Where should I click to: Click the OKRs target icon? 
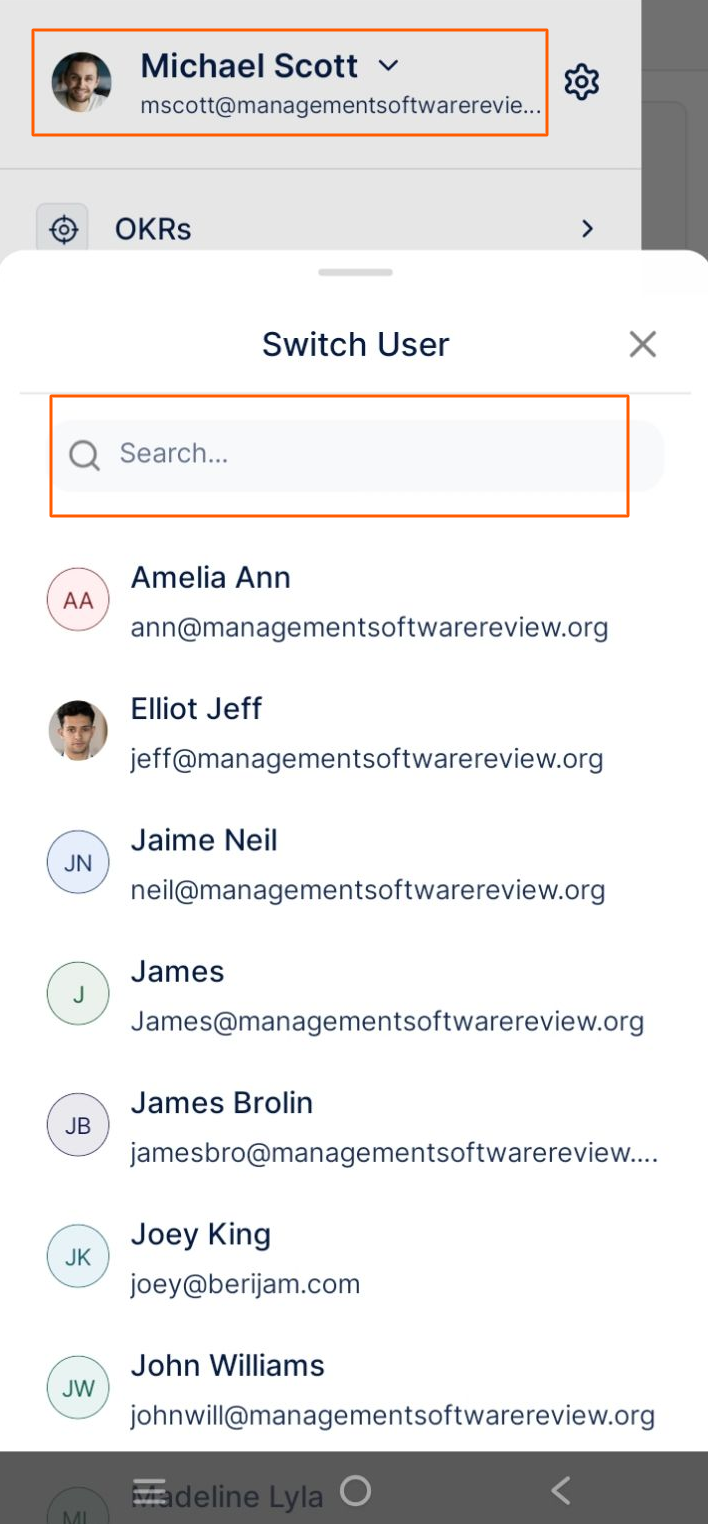point(63,229)
